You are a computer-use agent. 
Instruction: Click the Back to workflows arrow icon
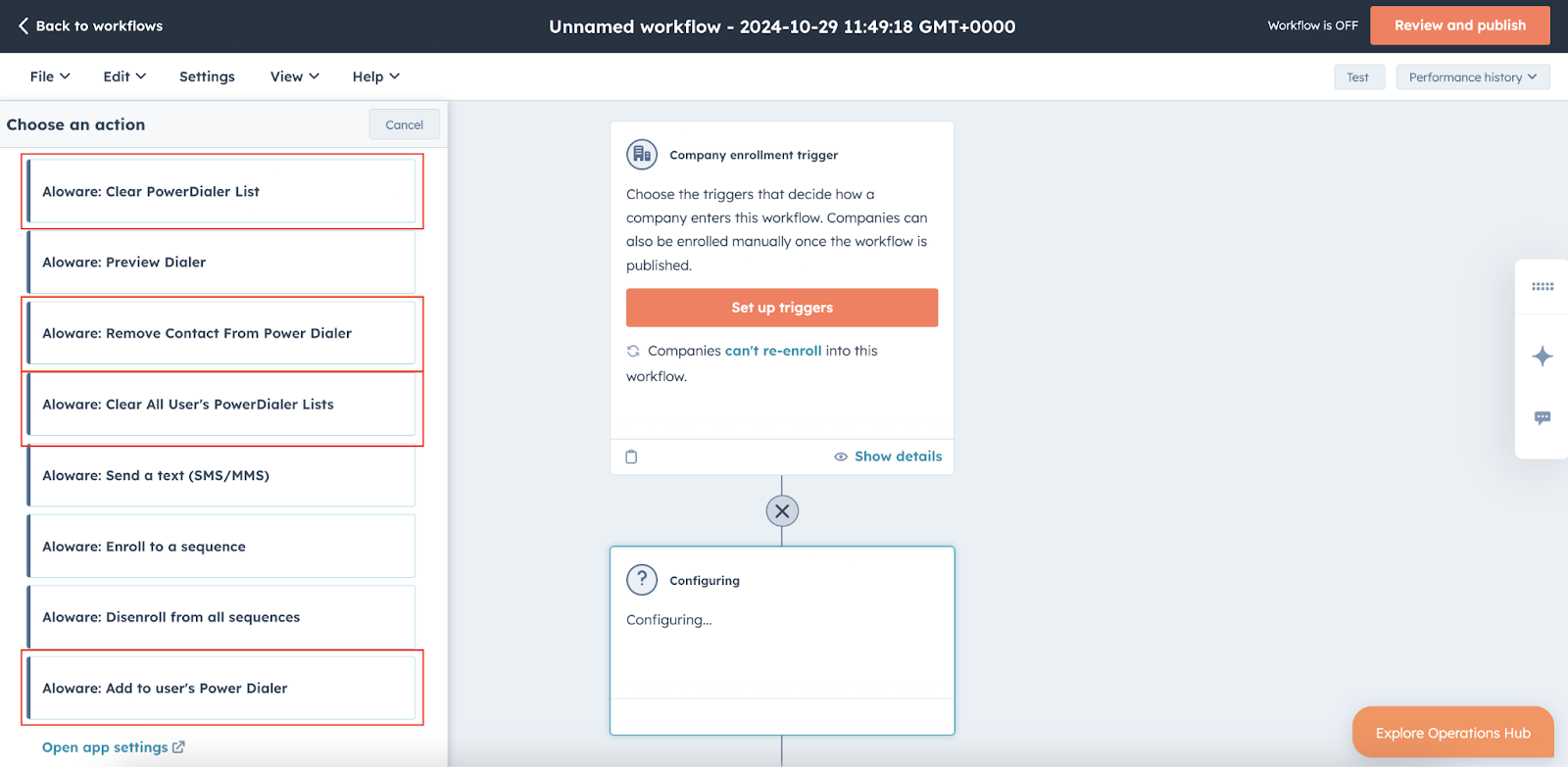pyautogui.click(x=24, y=25)
